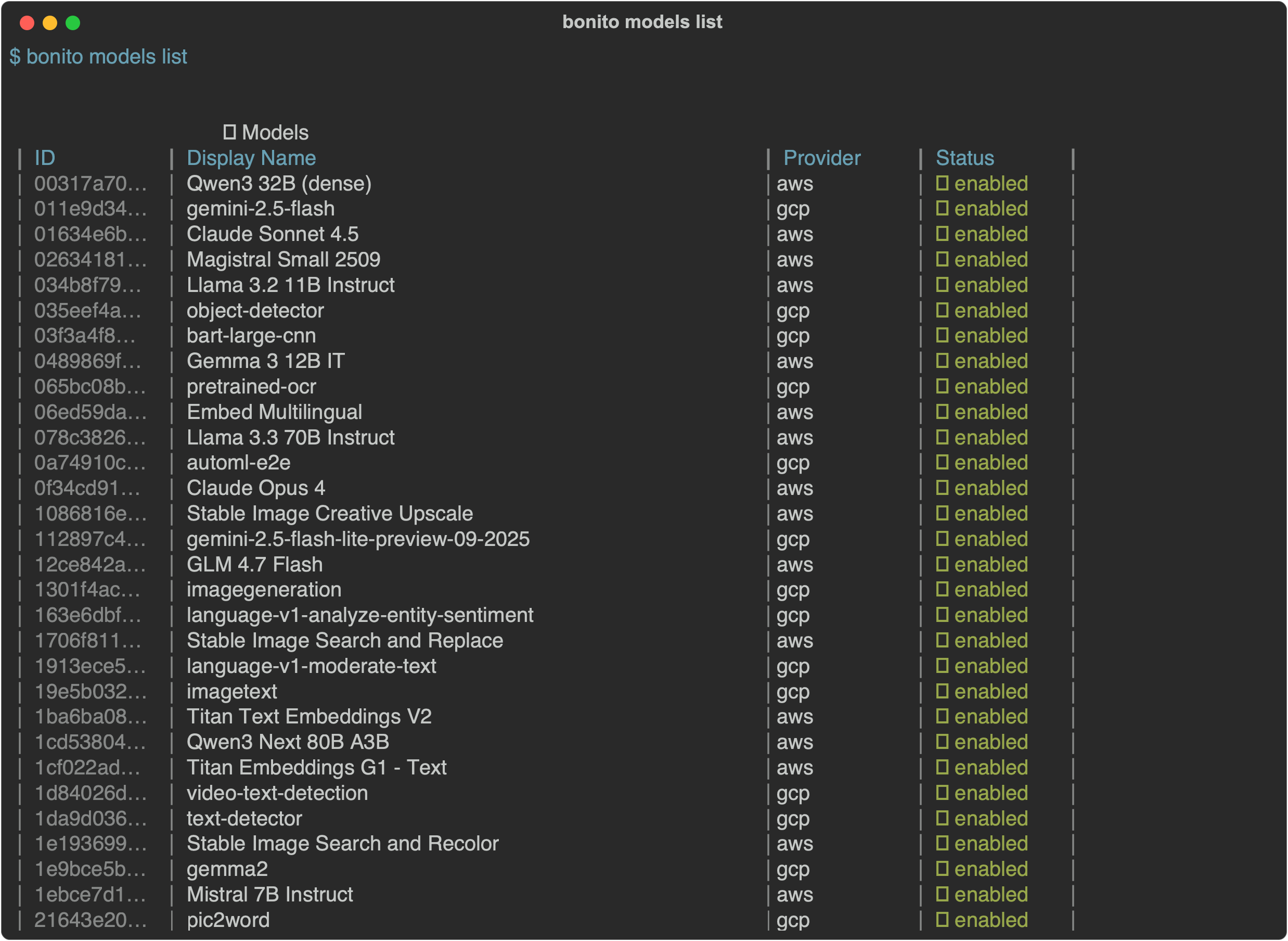Click the name 'GLM 4.7 Flash'
Screen dimensions: 1288x941
coord(254,565)
